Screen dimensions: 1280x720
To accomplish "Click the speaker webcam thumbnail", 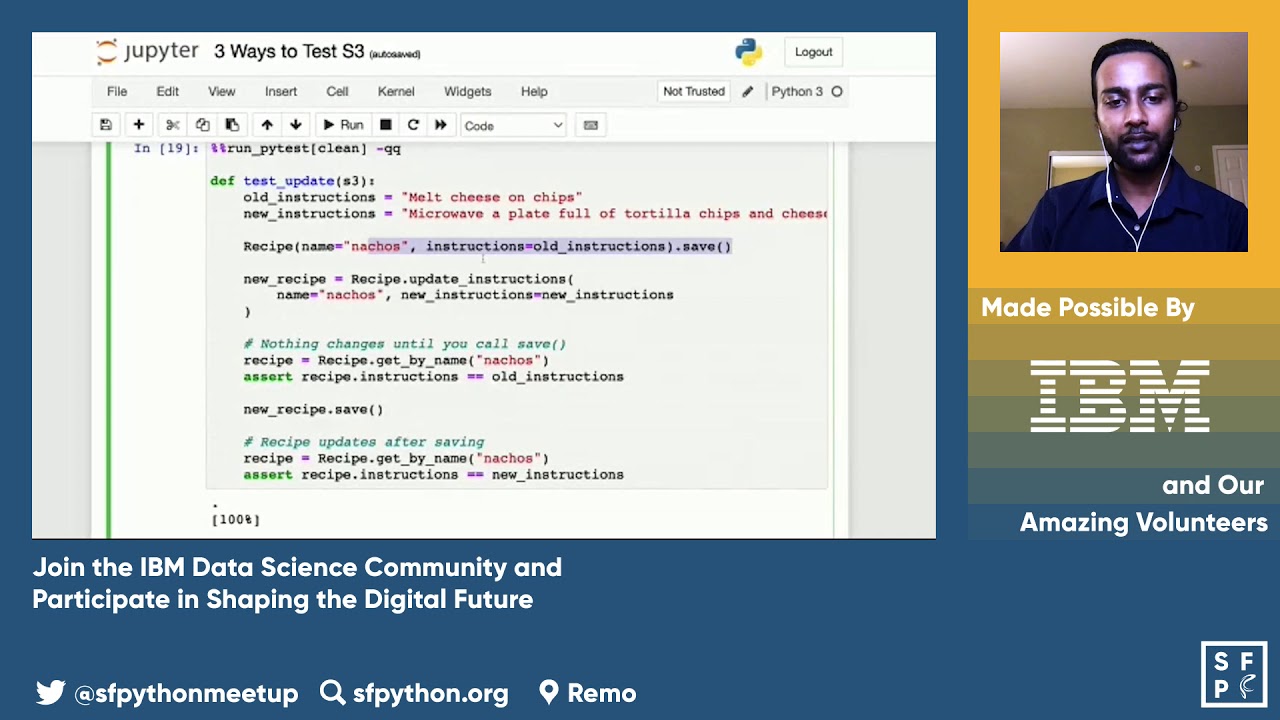I will click(1123, 142).
